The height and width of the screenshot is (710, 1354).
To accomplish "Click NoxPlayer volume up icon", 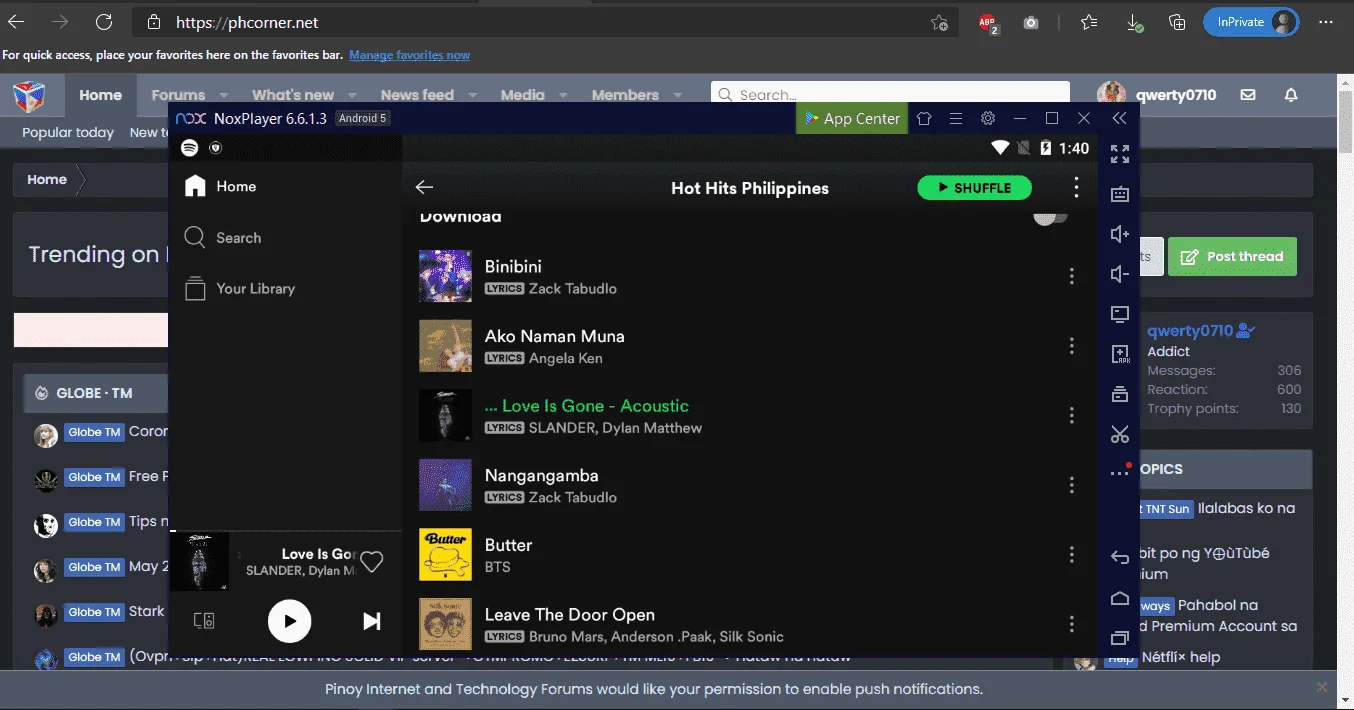I will point(1120,234).
